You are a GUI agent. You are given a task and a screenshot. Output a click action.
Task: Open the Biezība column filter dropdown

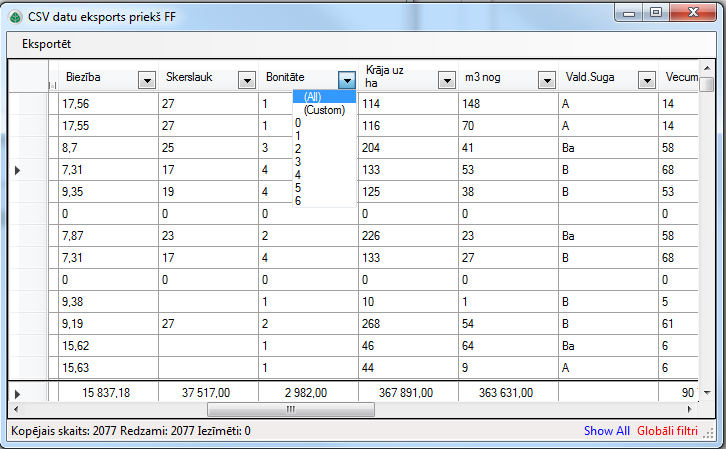[x=146, y=80]
